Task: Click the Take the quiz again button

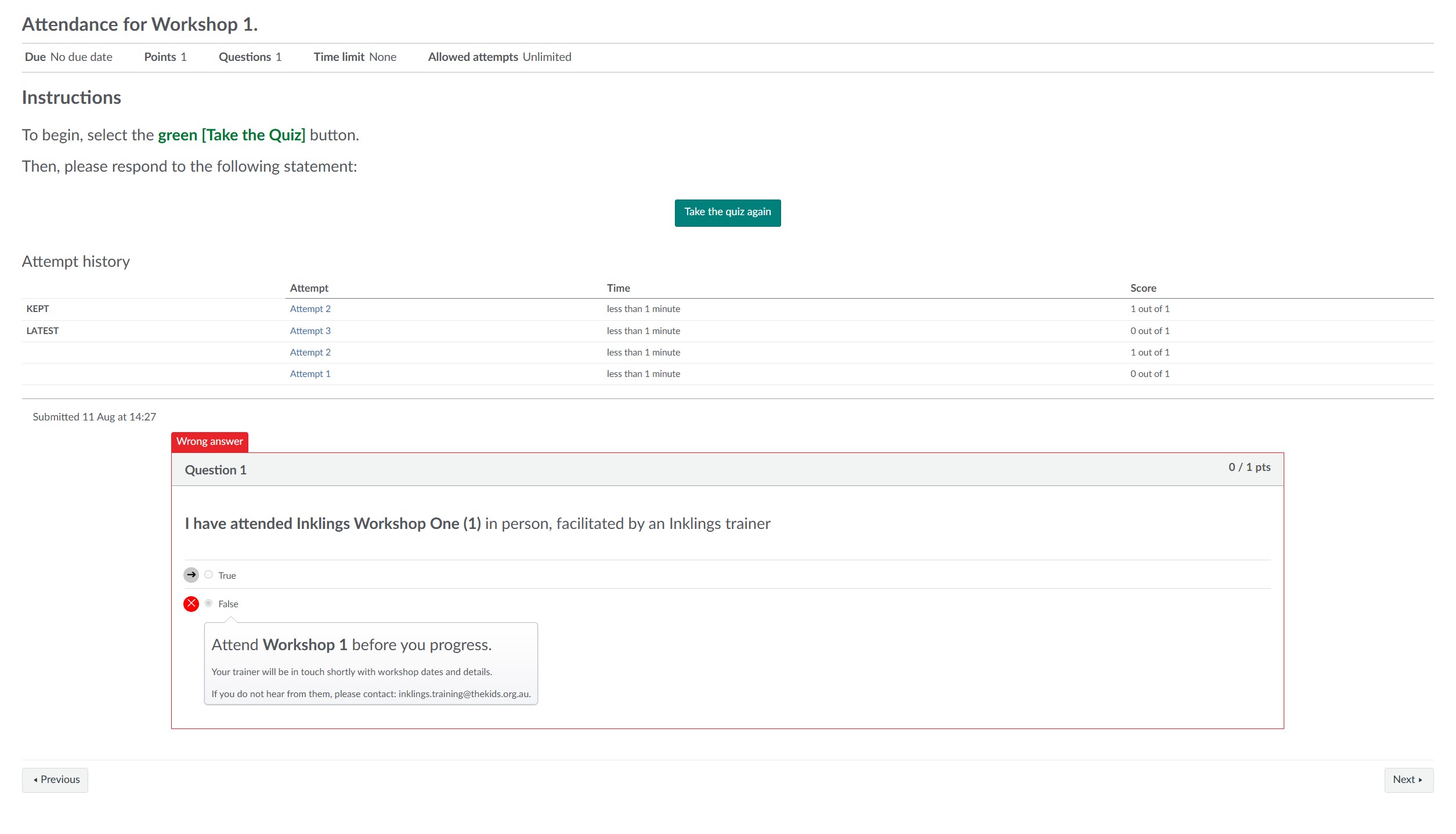Action: point(727,212)
